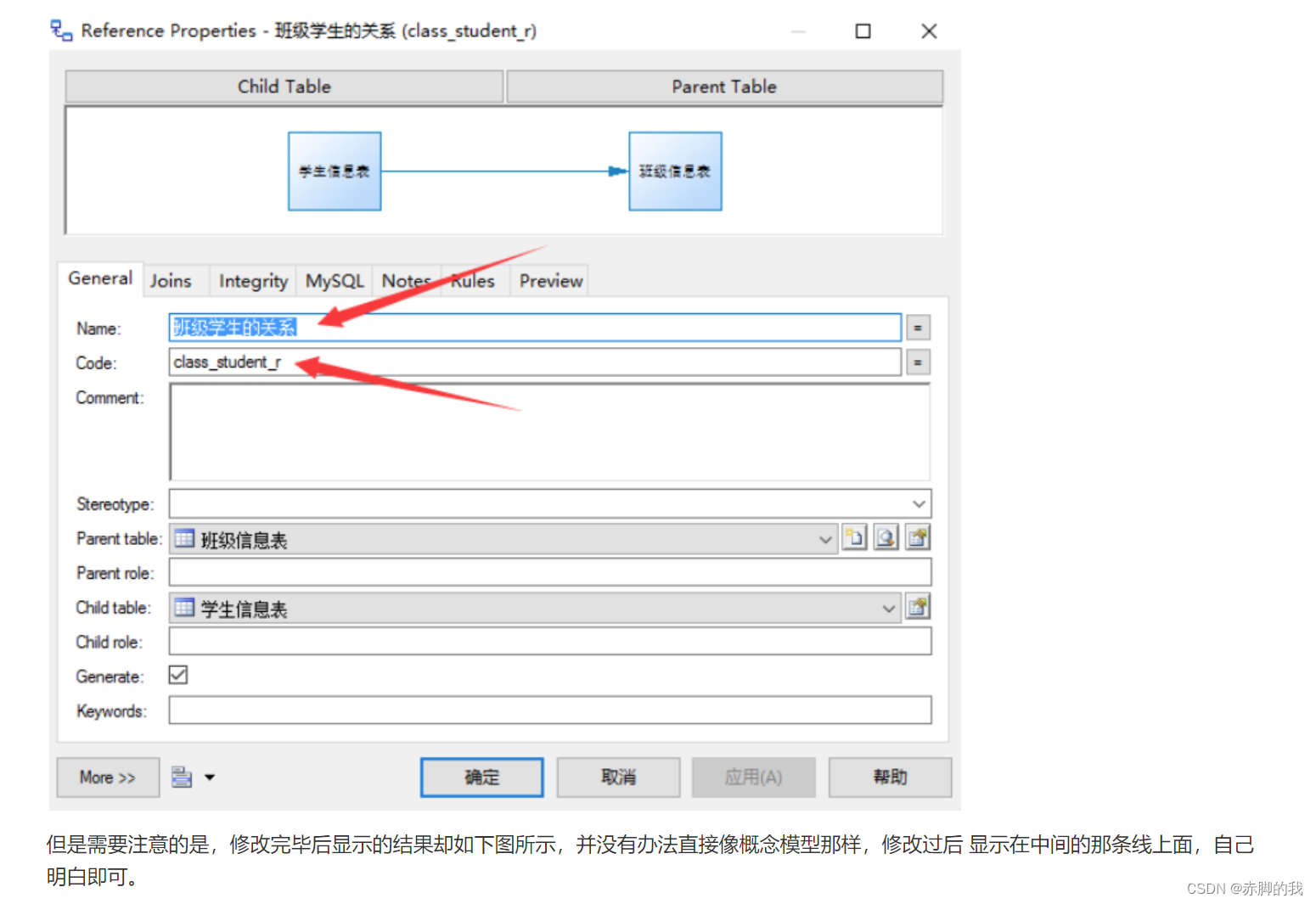This screenshot has width=1316, height=904.
Task: Open the Preview tab
Action: pyautogui.click(x=551, y=281)
